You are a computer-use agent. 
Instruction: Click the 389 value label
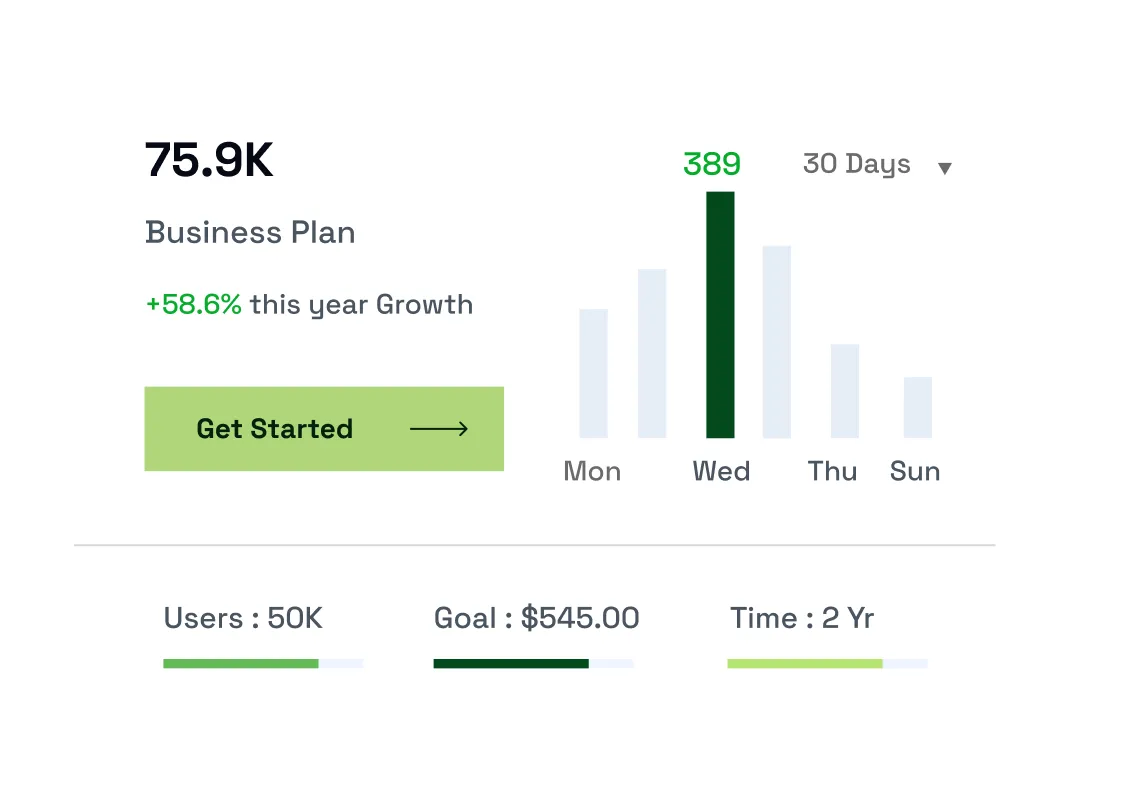(712, 164)
